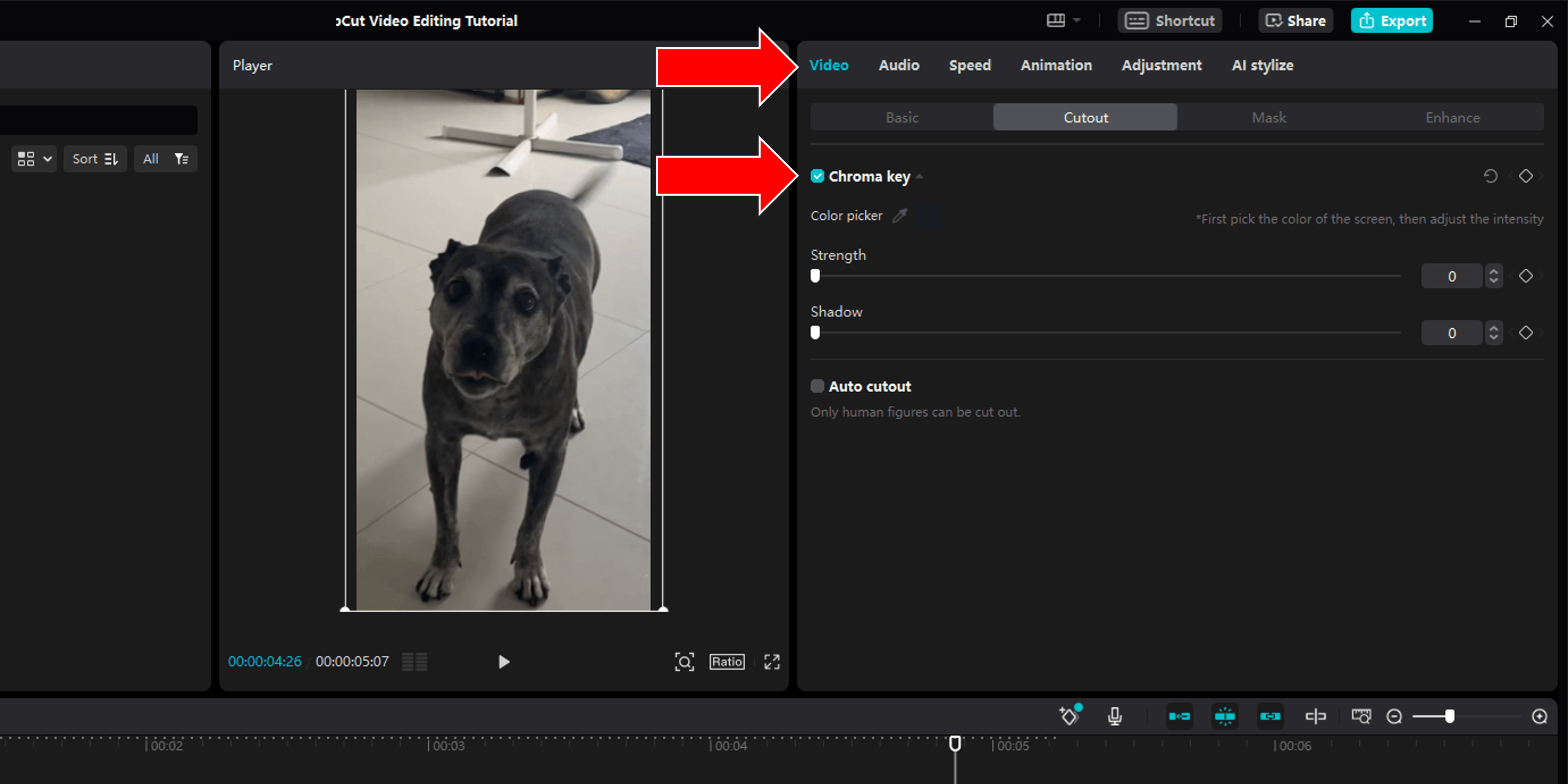Click the Color picker swatch

point(930,216)
